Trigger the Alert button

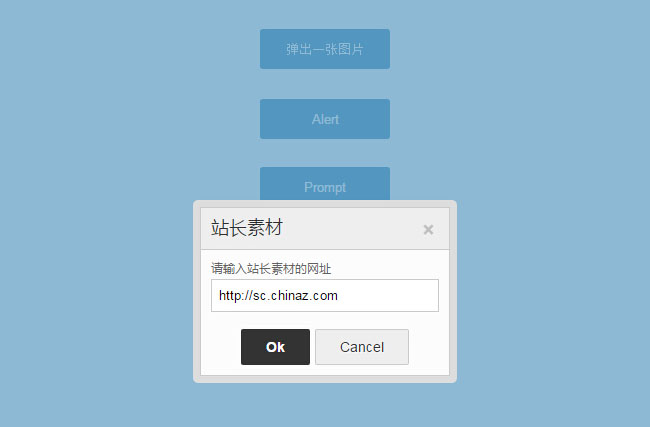(x=325, y=119)
